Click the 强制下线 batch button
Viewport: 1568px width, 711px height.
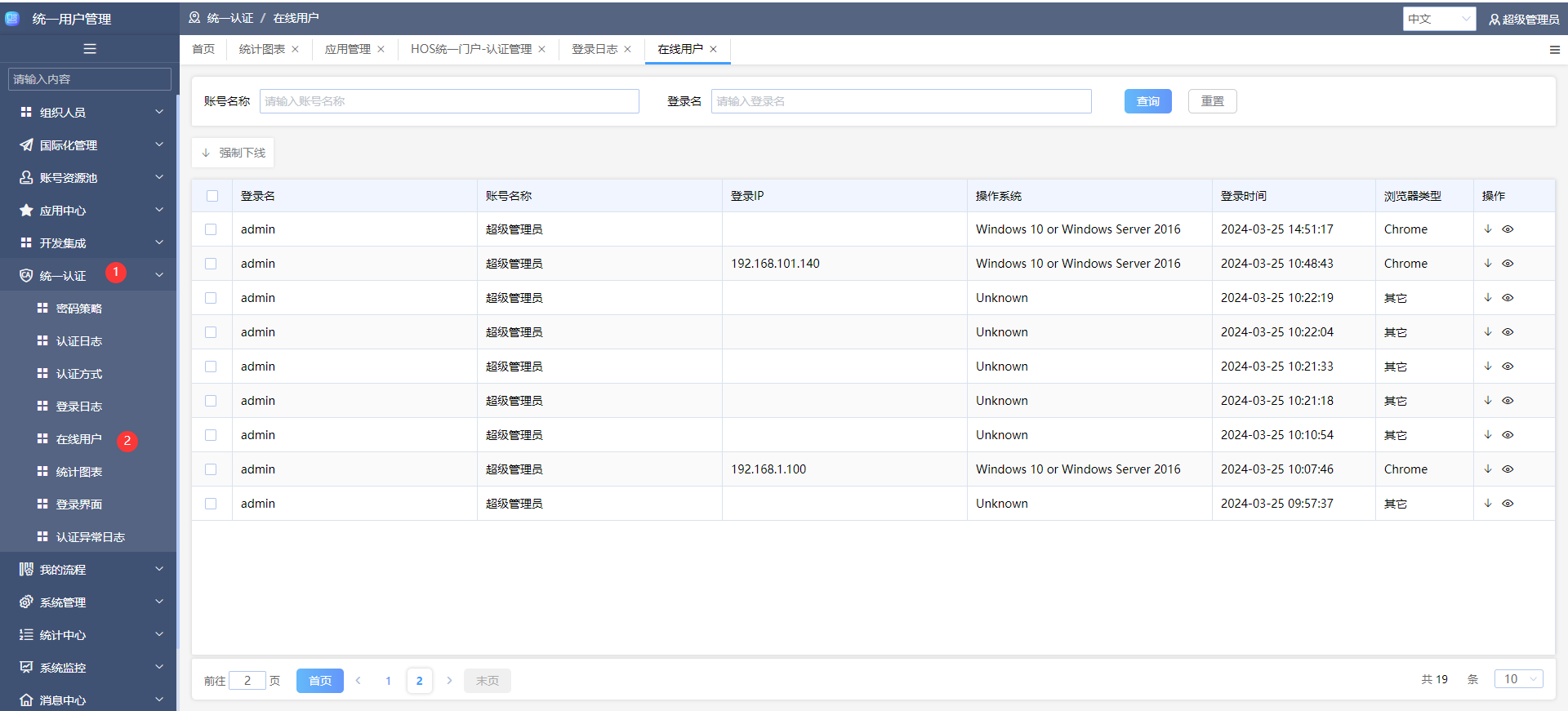click(233, 153)
